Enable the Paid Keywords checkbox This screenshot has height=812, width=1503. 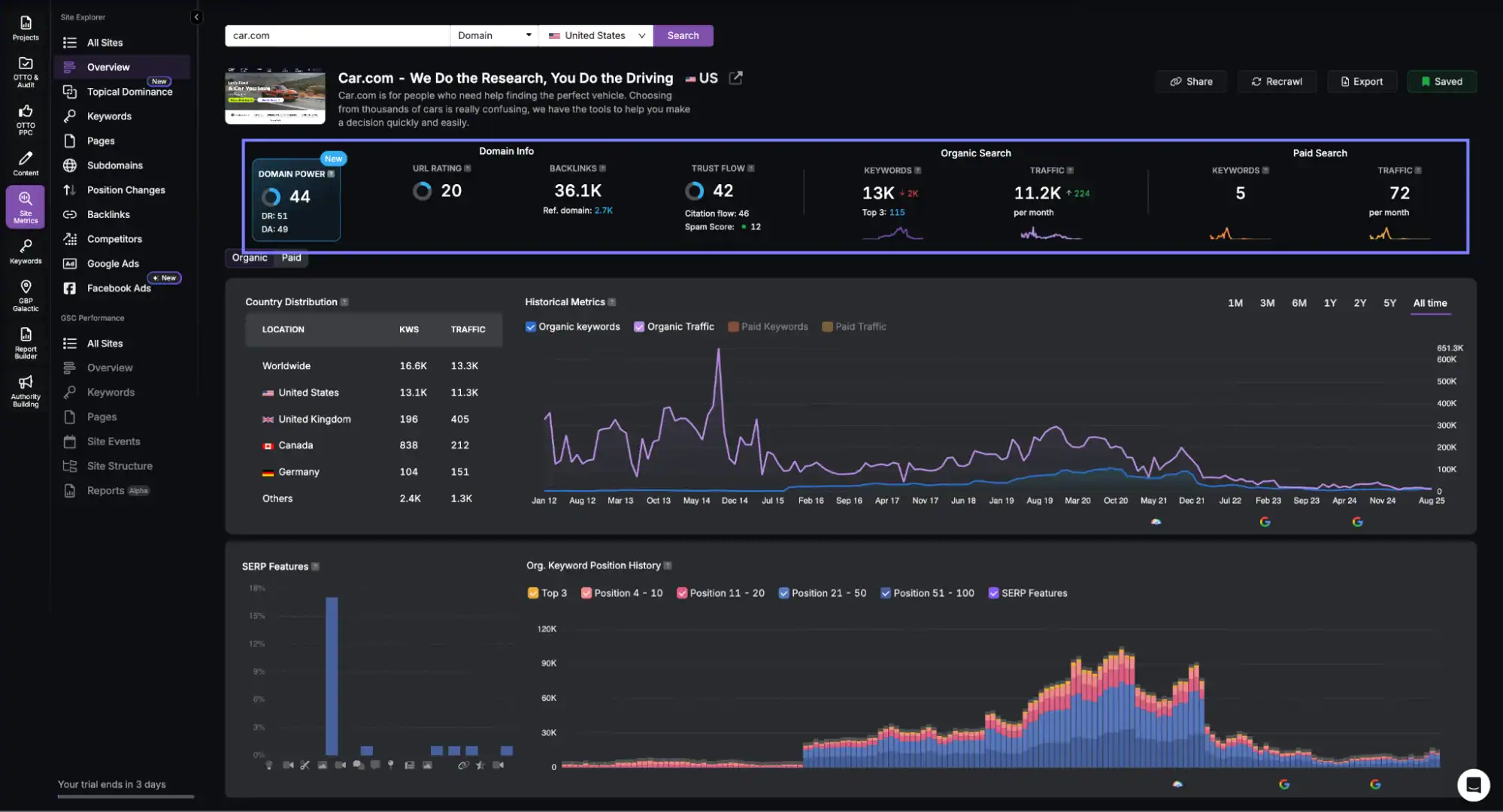click(x=733, y=327)
